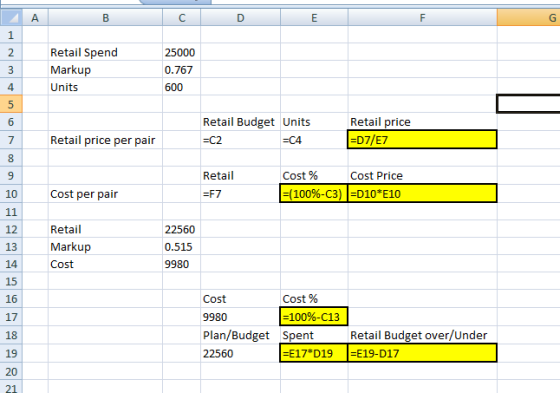Select column F header

click(422, 18)
